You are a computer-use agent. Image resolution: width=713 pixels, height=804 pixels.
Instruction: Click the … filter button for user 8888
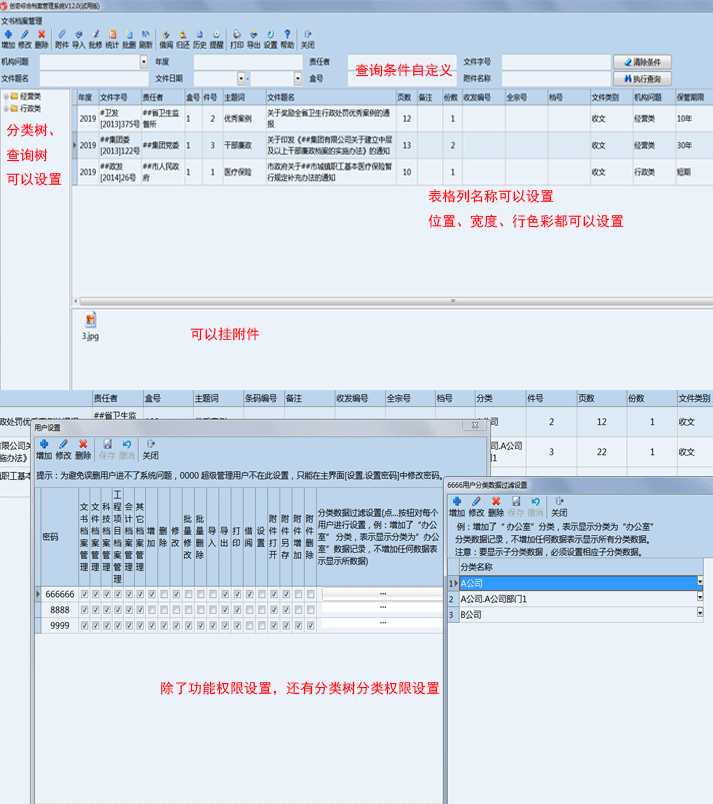click(382, 608)
